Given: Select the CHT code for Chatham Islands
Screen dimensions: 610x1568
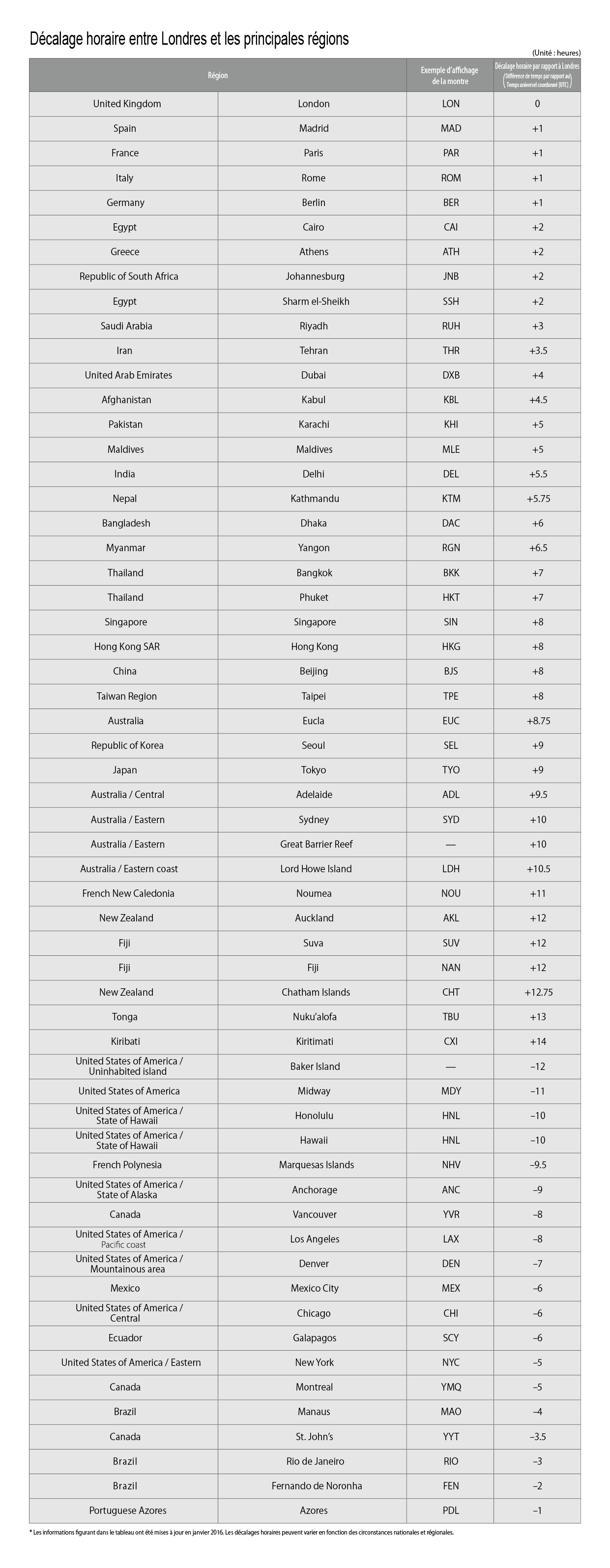Looking at the screenshot, I should pyautogui.click(x=451, y=992).
